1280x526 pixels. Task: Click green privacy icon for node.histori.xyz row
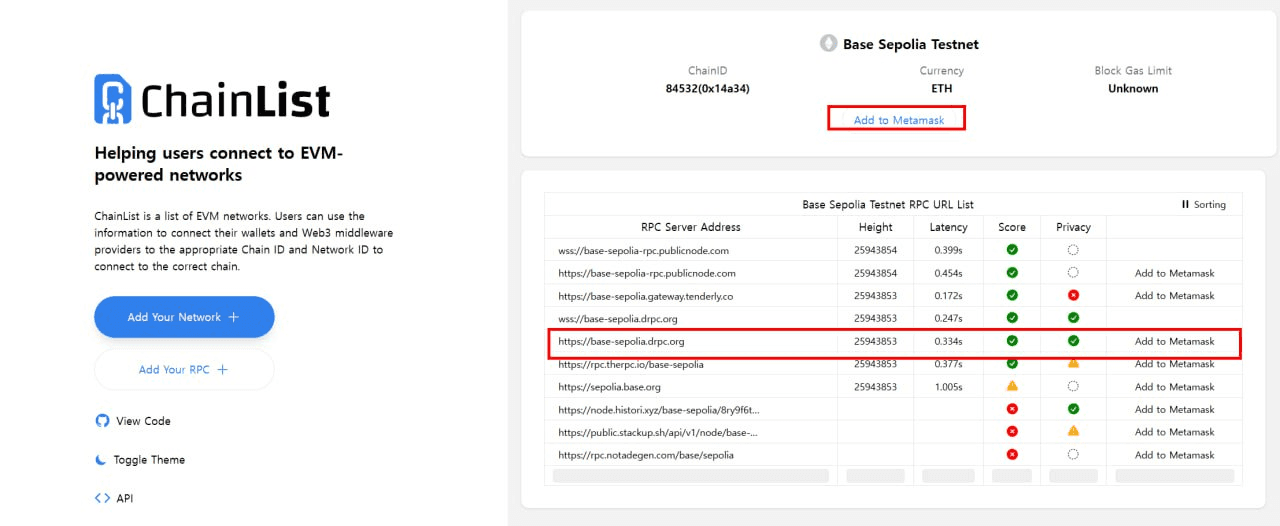pos(1073,409)
